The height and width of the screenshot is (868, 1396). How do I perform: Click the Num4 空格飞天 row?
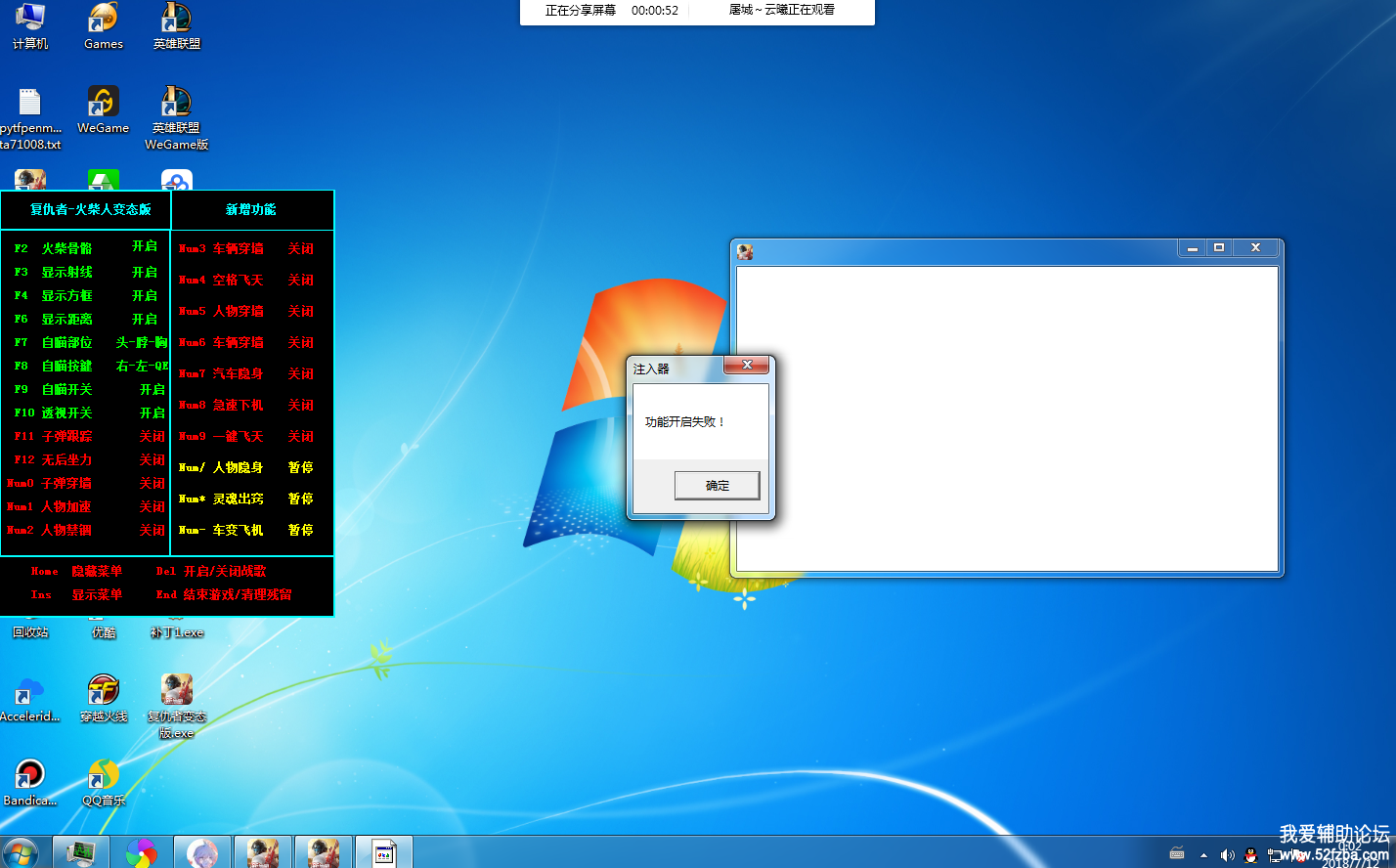pyautogui.click(x=246, y=280)
